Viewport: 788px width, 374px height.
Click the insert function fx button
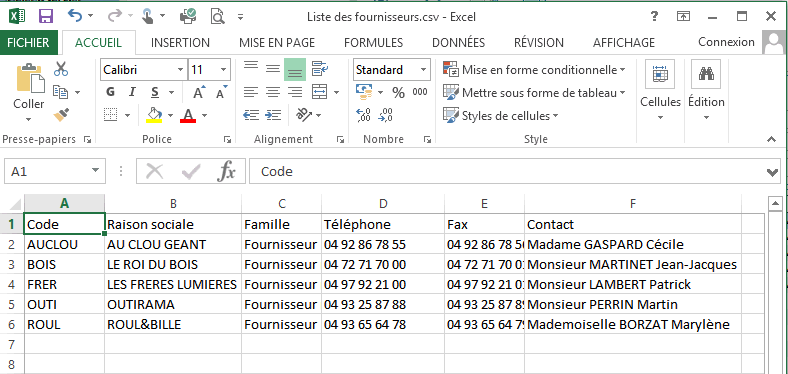(226, 172)
